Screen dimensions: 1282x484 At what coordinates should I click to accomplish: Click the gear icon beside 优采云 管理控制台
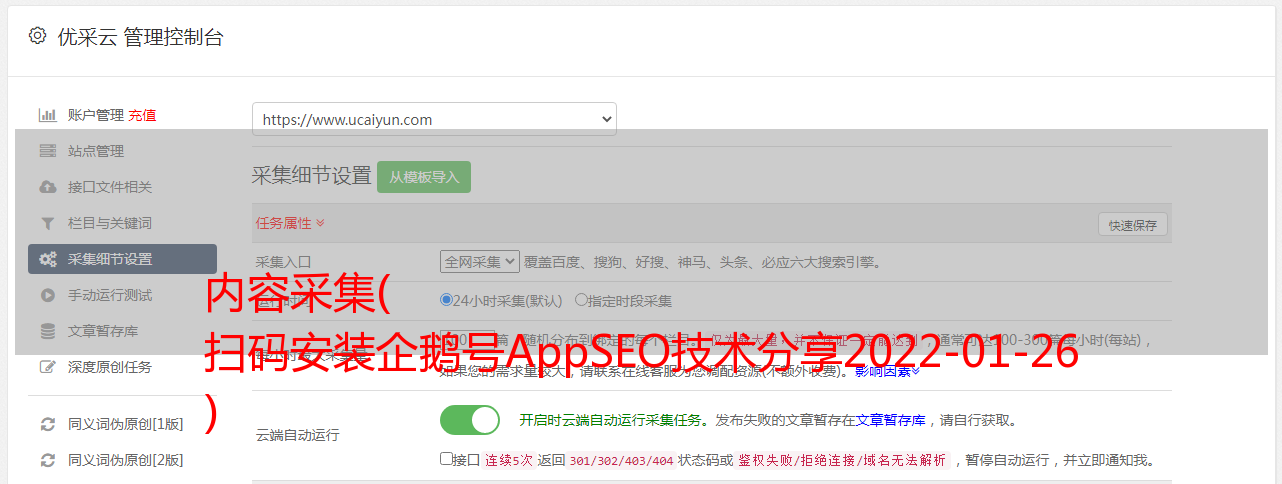[x=37, y=36]
